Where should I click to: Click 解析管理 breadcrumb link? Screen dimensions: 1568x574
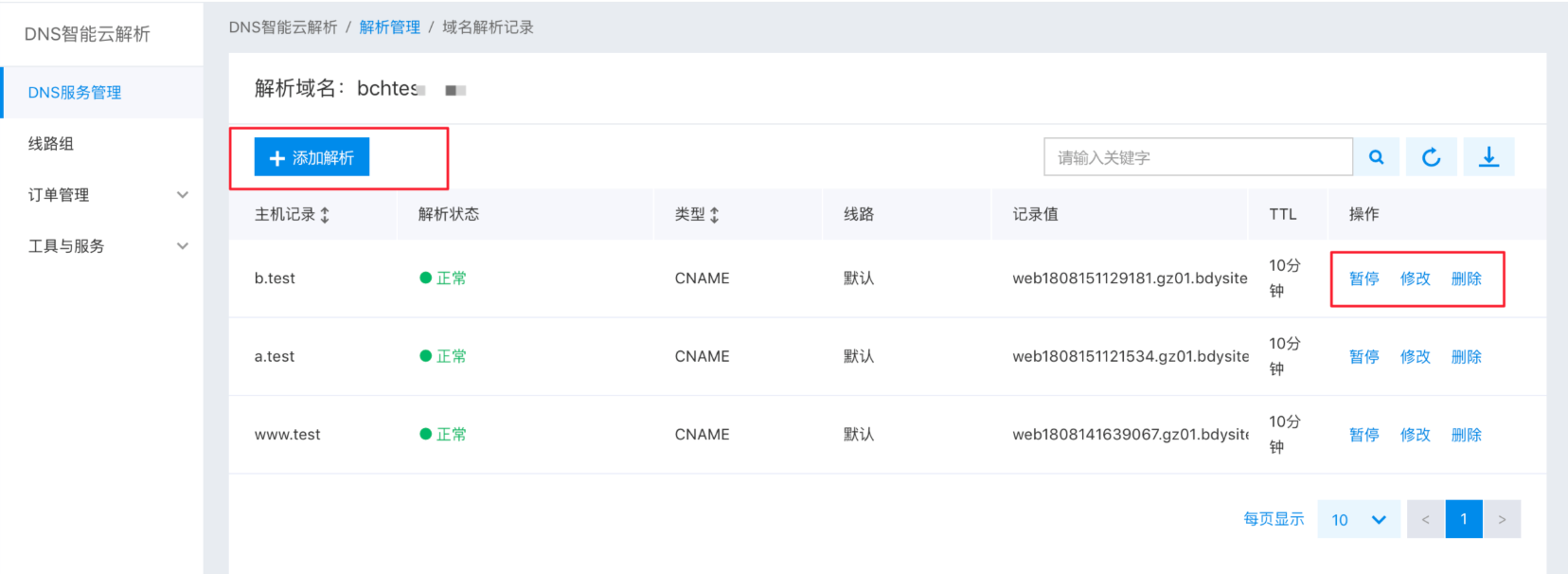[390, 27]
